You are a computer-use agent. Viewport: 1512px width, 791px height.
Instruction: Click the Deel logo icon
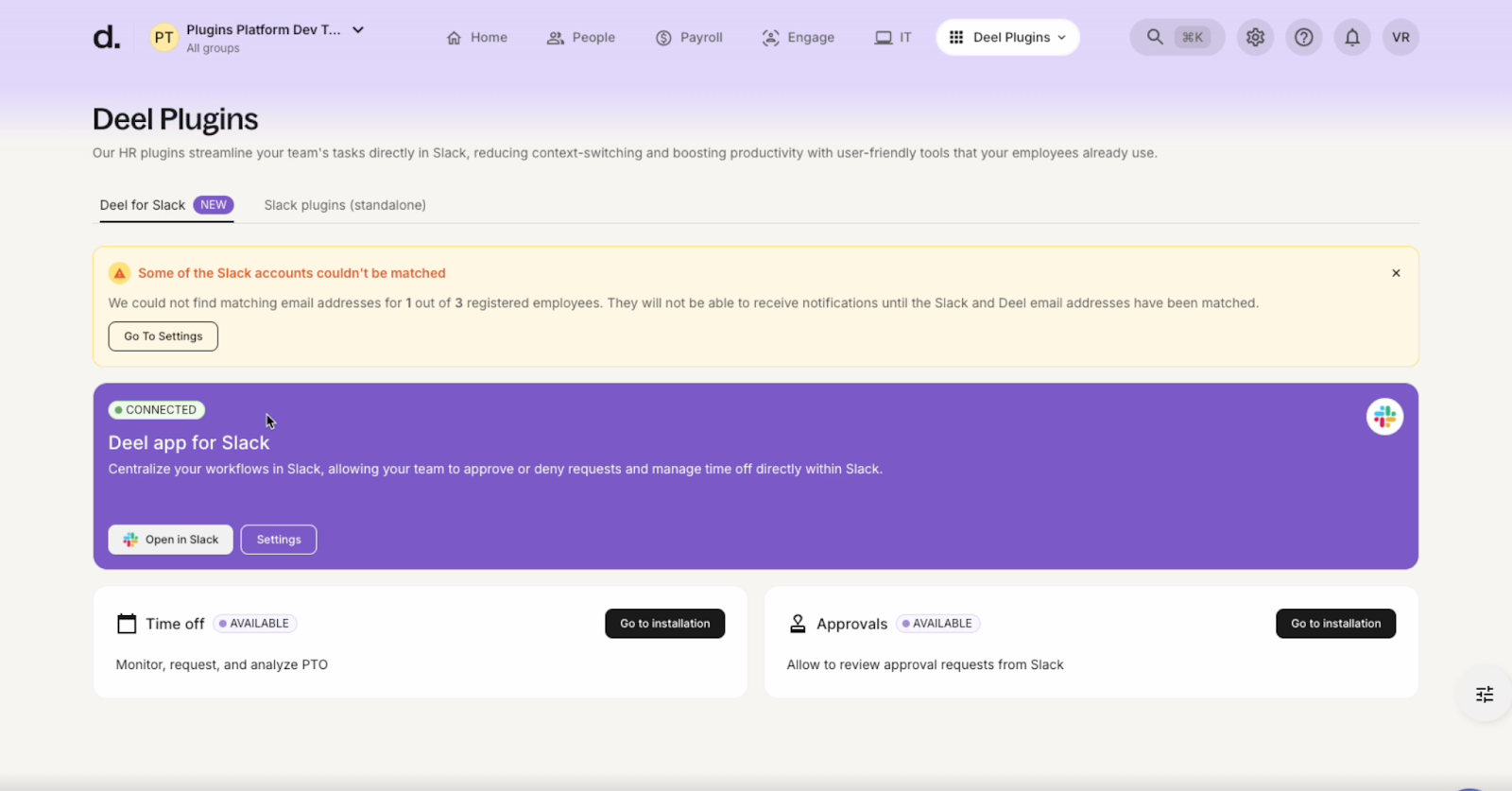106,38
